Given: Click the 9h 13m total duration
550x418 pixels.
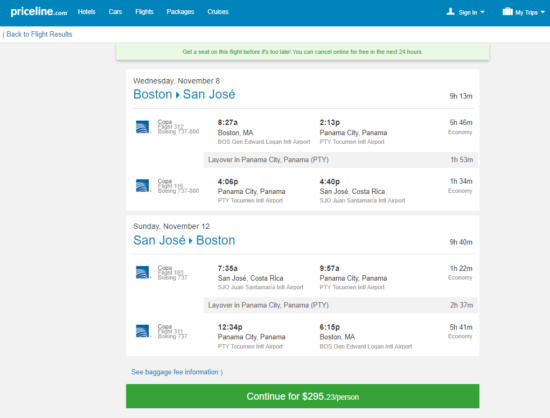Looking at the screenshot, I should (461, 96).
